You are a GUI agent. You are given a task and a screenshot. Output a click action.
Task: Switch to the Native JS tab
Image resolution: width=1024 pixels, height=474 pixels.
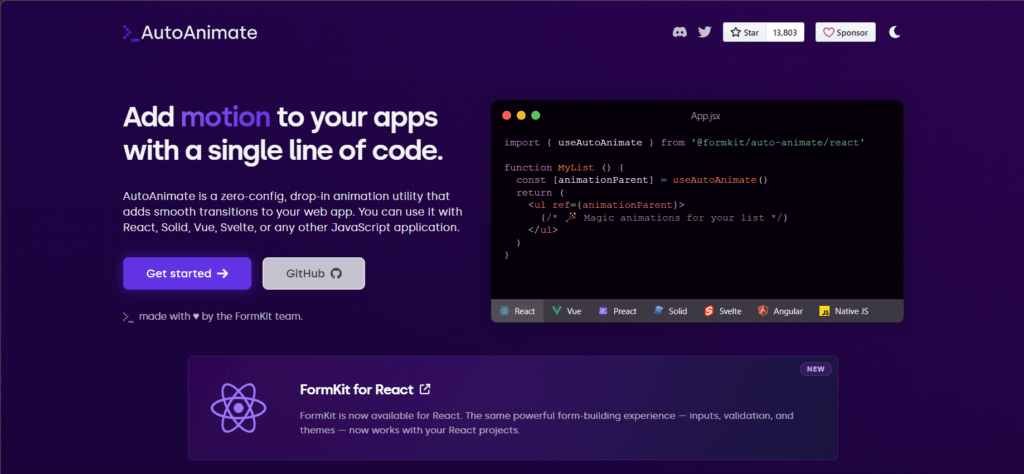click(844, 311)
